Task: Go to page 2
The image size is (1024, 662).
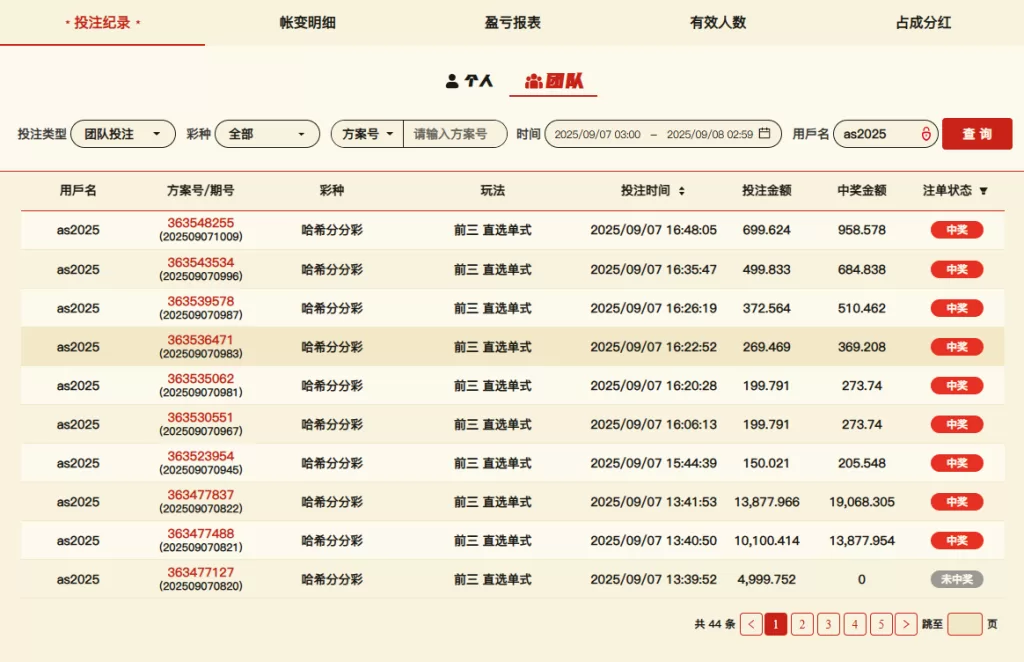Action: pos(802,624)
